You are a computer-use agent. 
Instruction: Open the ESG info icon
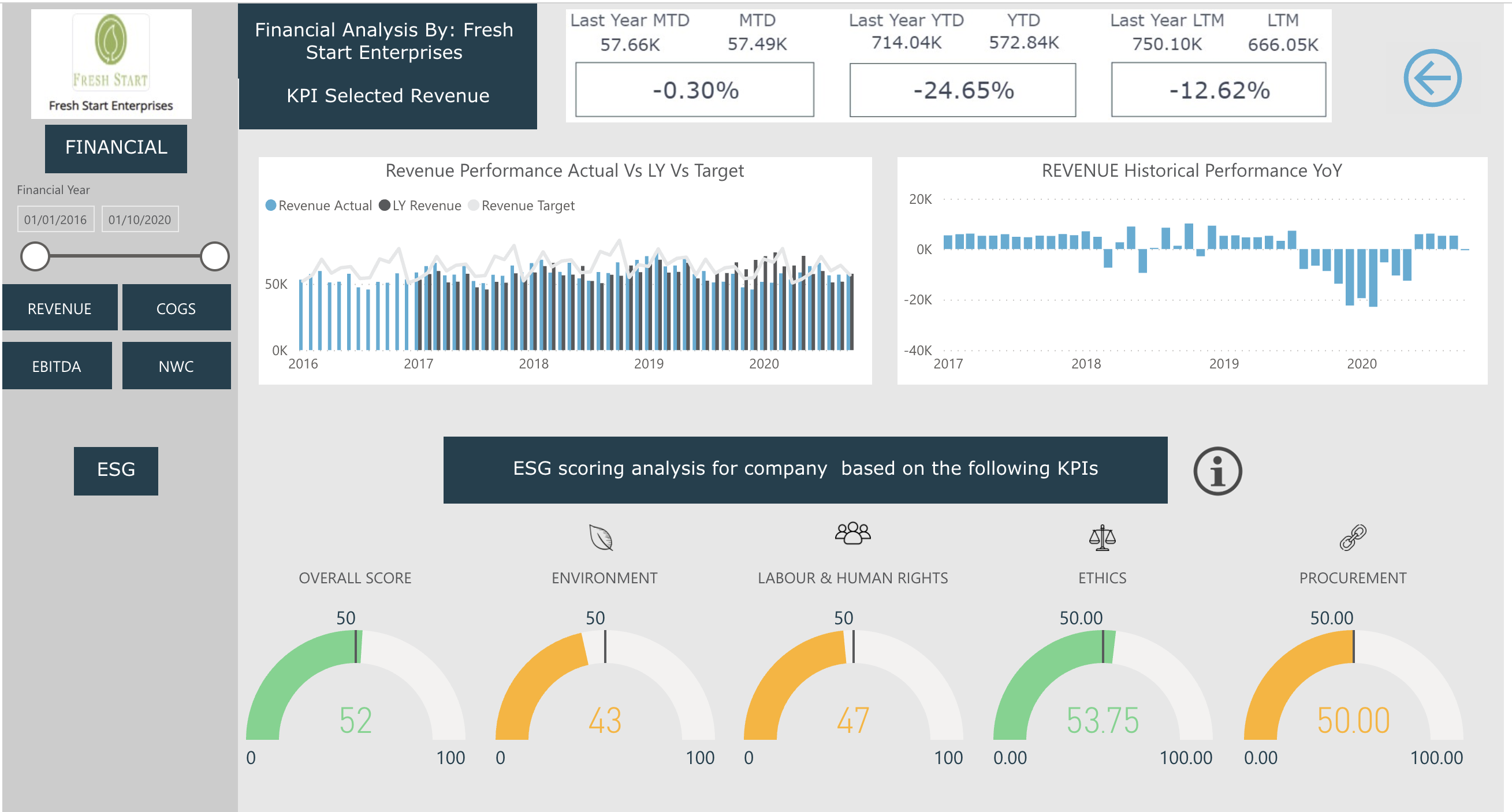tap(1217, 471)
